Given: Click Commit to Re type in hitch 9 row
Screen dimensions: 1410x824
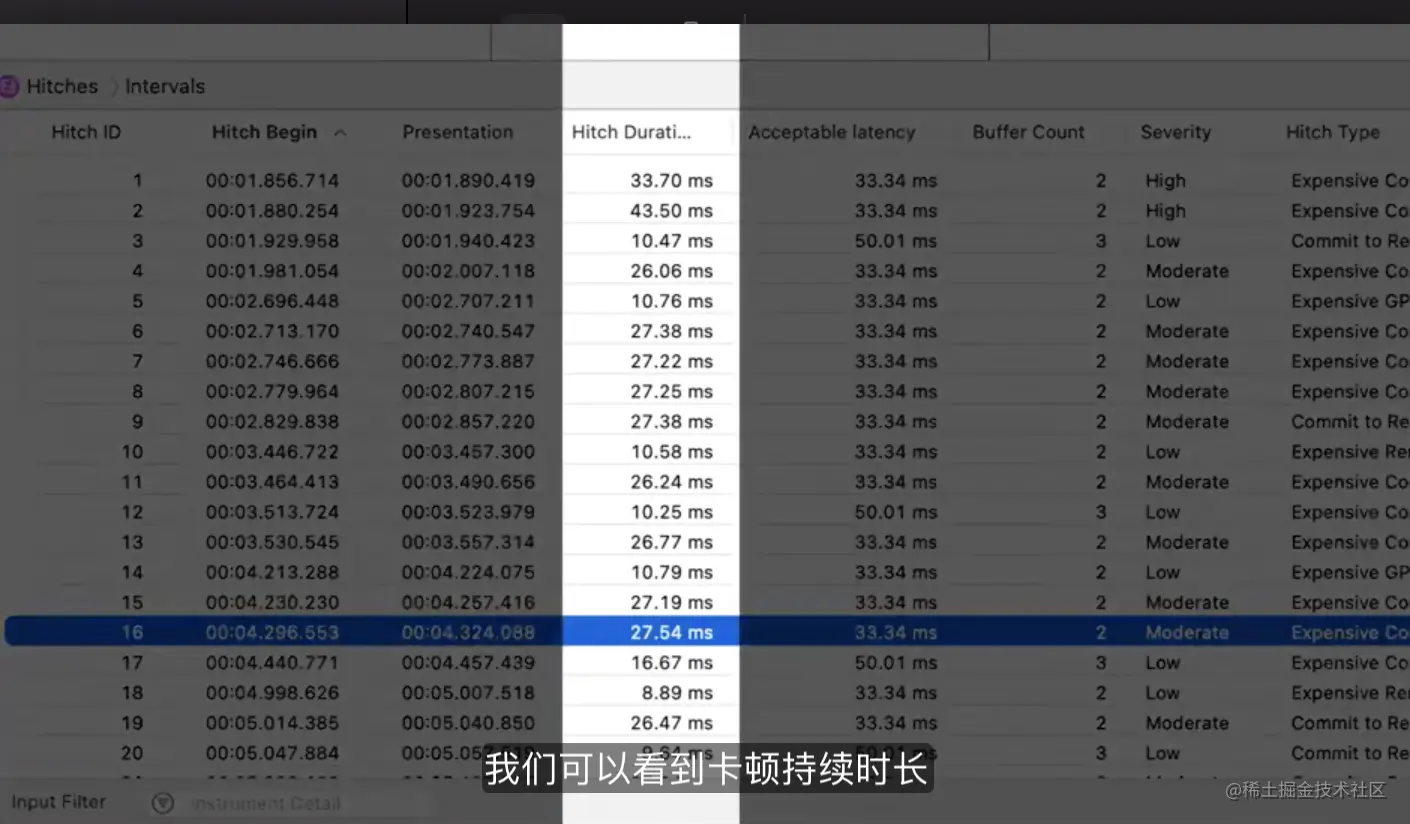Looking at the screenshot, I should [1350, 422].
